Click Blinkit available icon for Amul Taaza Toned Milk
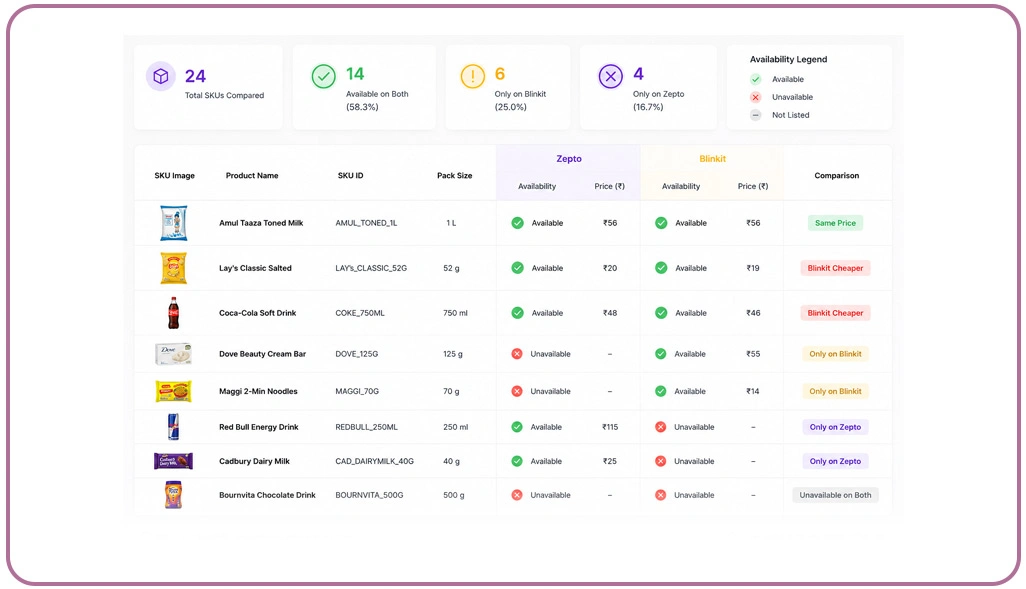Image resolution: width=1026 pixels, height=589 pixels. (x=662, y=223)
